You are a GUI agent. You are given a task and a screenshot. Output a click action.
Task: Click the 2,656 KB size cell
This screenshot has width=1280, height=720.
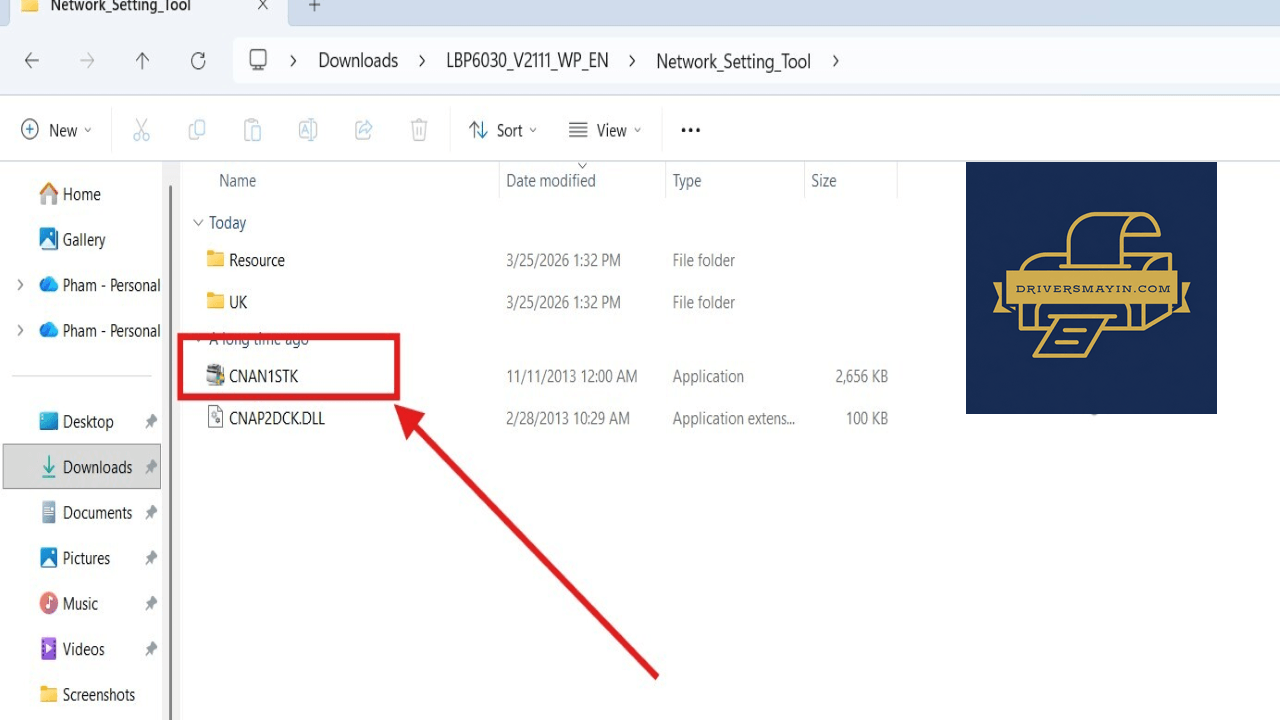(861, 377)
